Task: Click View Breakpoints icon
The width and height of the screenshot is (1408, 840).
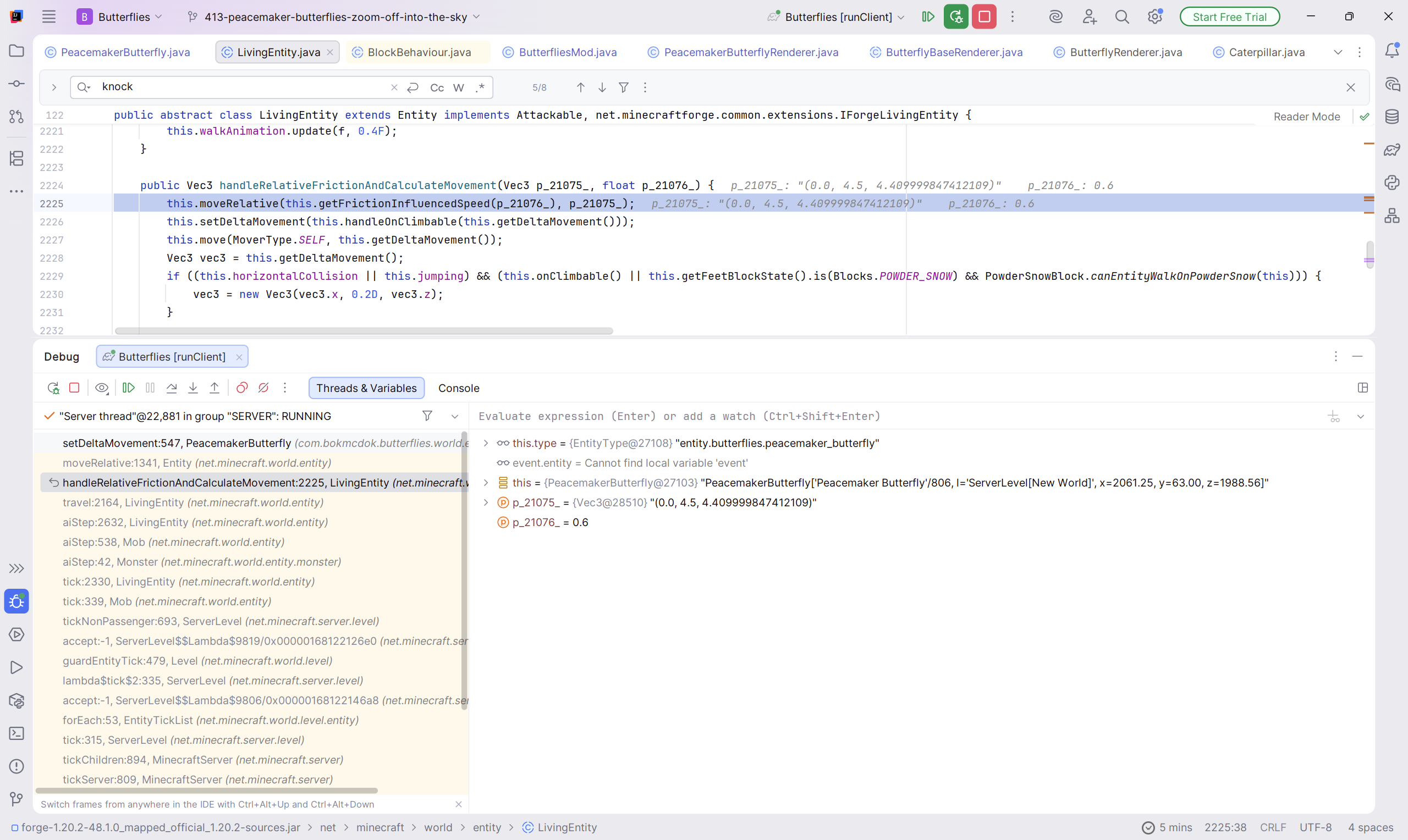Action: tap(242, 388)
